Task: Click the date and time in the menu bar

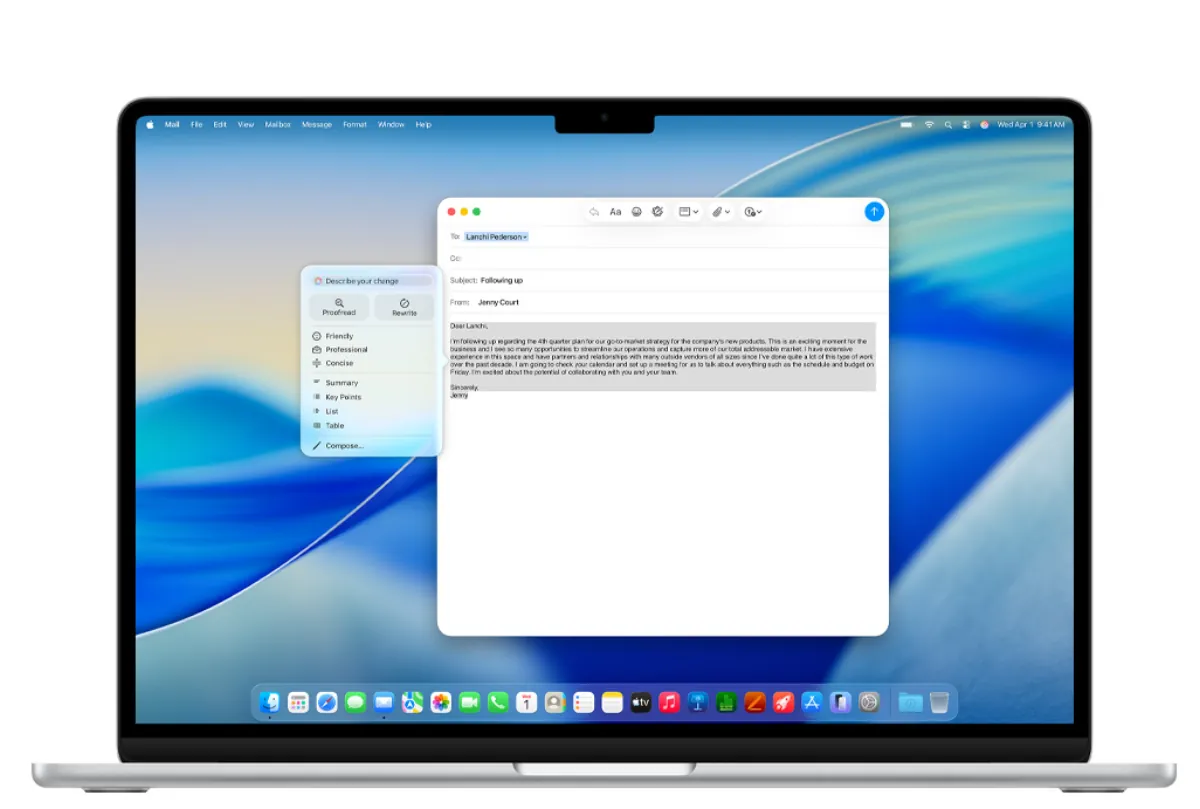Action: click(1031, 125)
